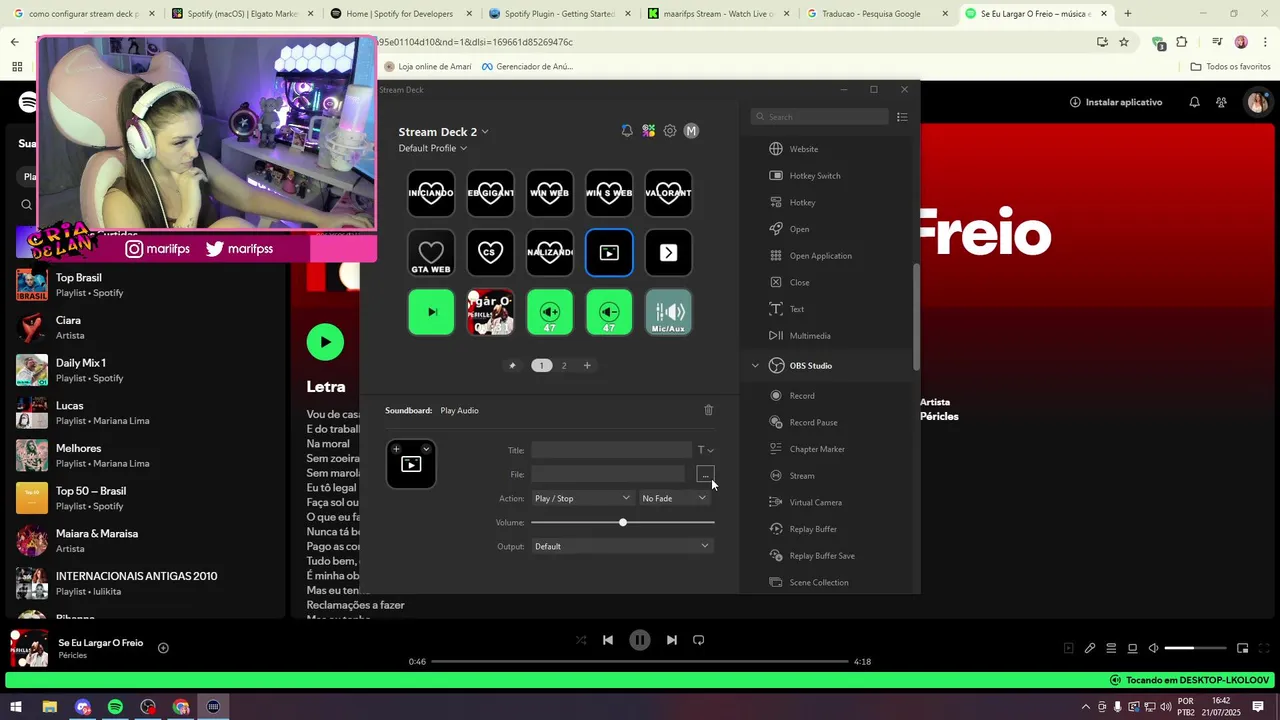
Task: Click the File path input field
Action: point(608,474)
